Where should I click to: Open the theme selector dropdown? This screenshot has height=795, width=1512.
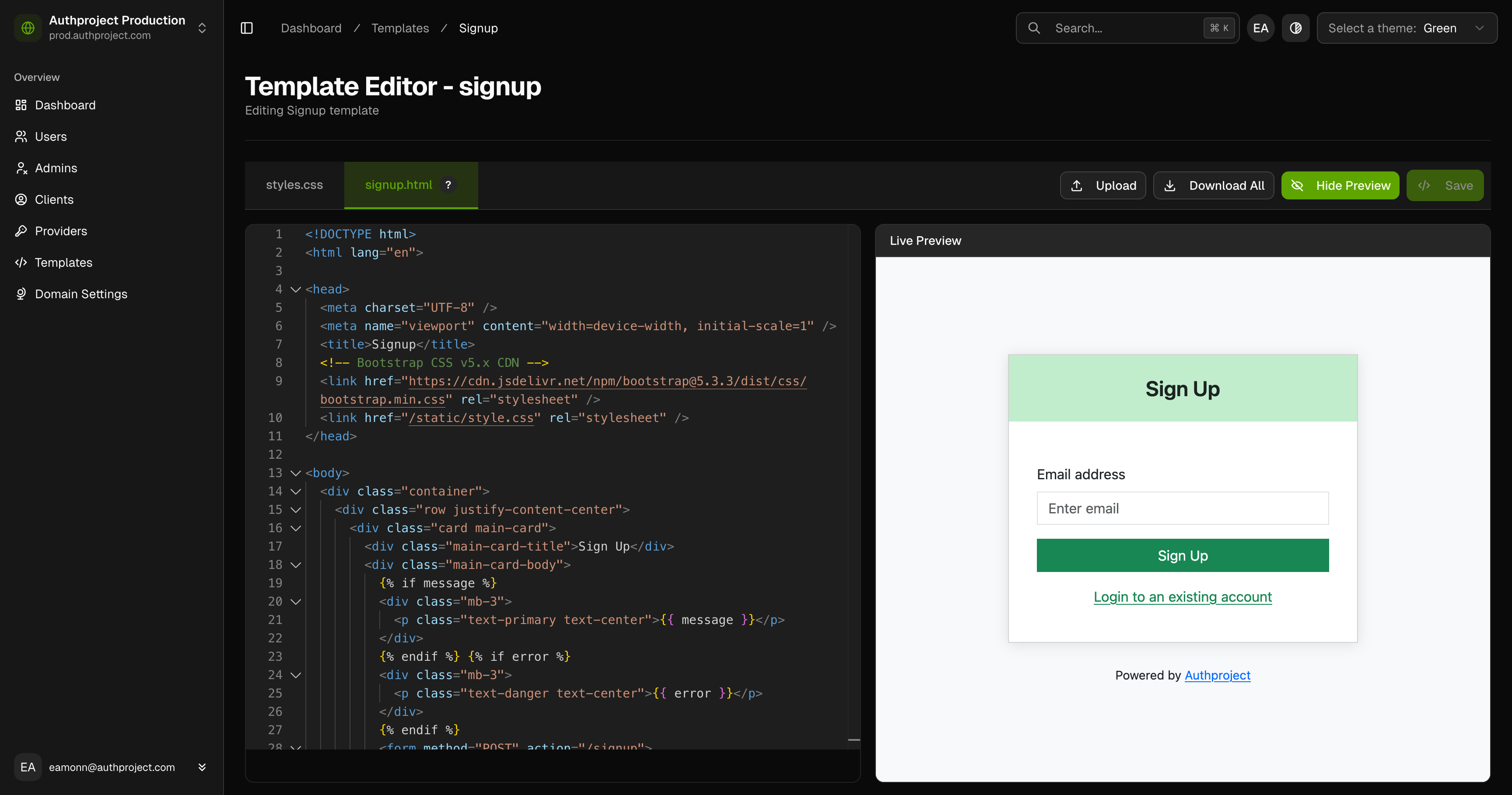(1407, 28)
